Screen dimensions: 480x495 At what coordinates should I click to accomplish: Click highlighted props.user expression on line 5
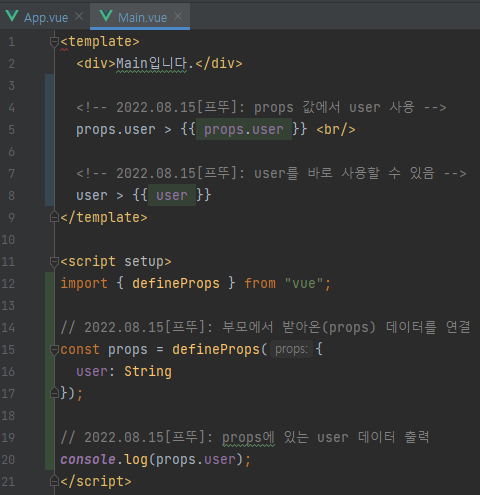pos(244,129)
